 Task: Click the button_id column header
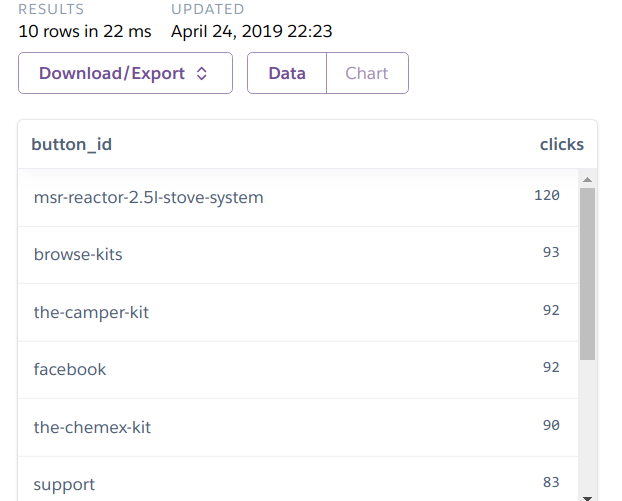[72, 144]
